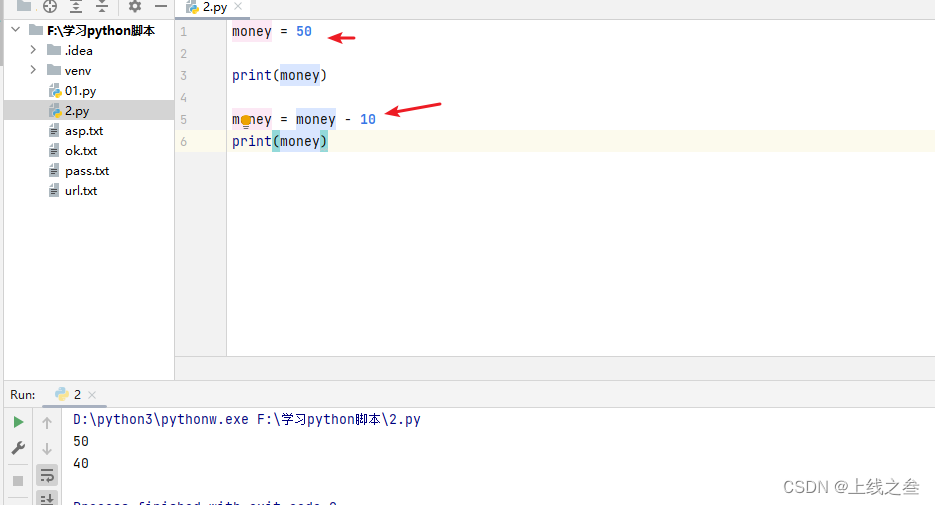Click print(money) on line 6

coord(279,141)
